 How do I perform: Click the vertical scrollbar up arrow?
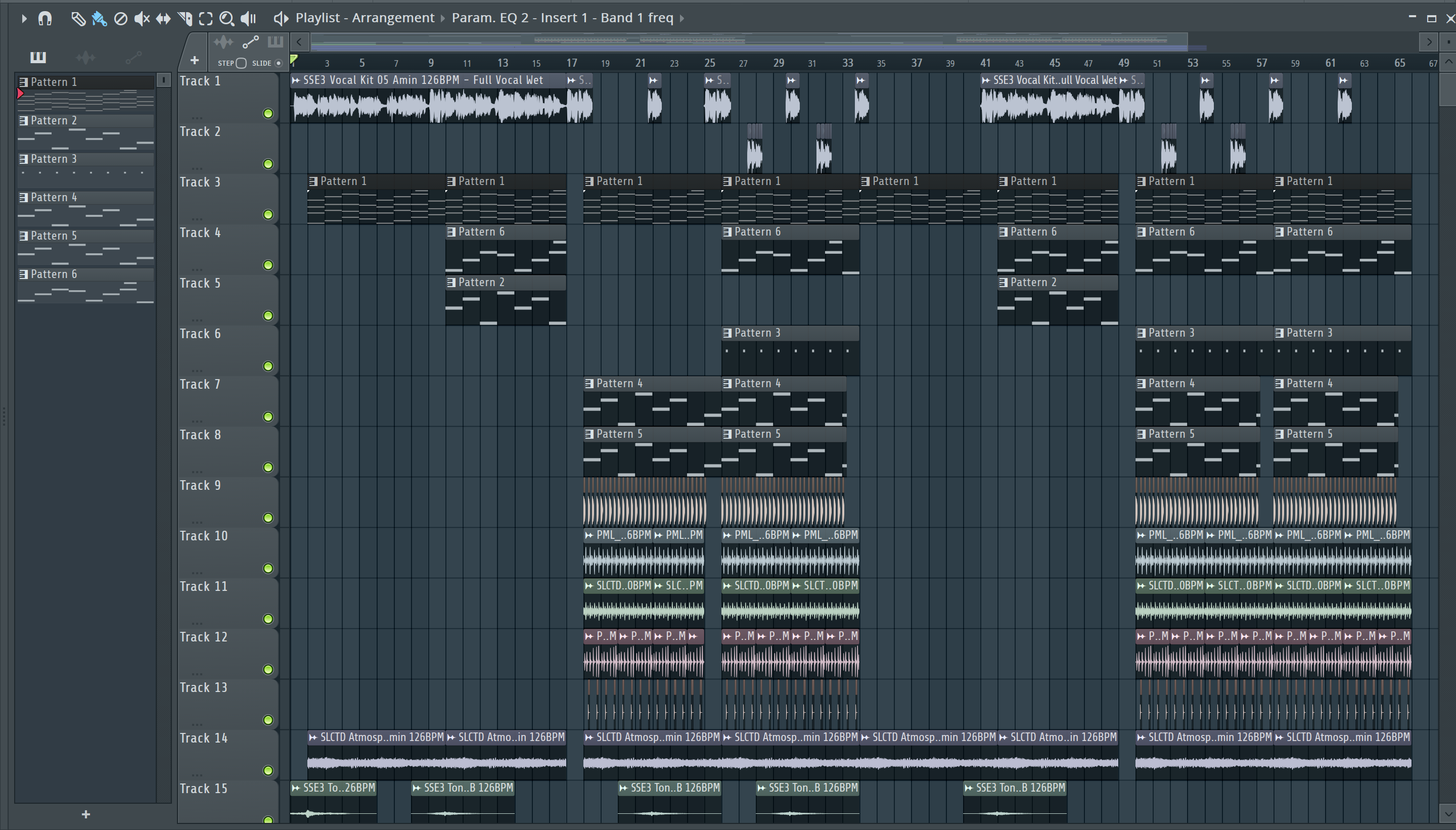pyautogui.click(x=1448, y=62)
